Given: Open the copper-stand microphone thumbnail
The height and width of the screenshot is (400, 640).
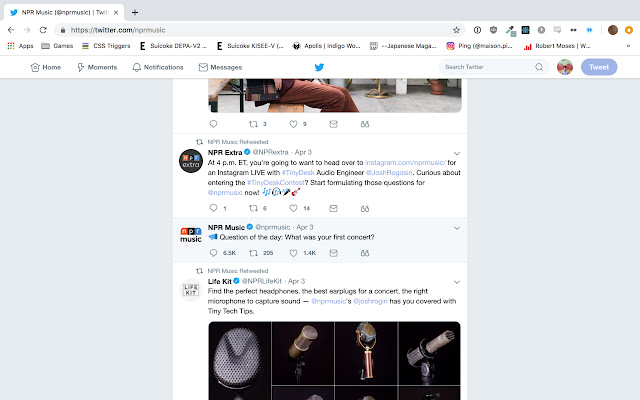Looking at the screenshot, I should coord(366,353).
